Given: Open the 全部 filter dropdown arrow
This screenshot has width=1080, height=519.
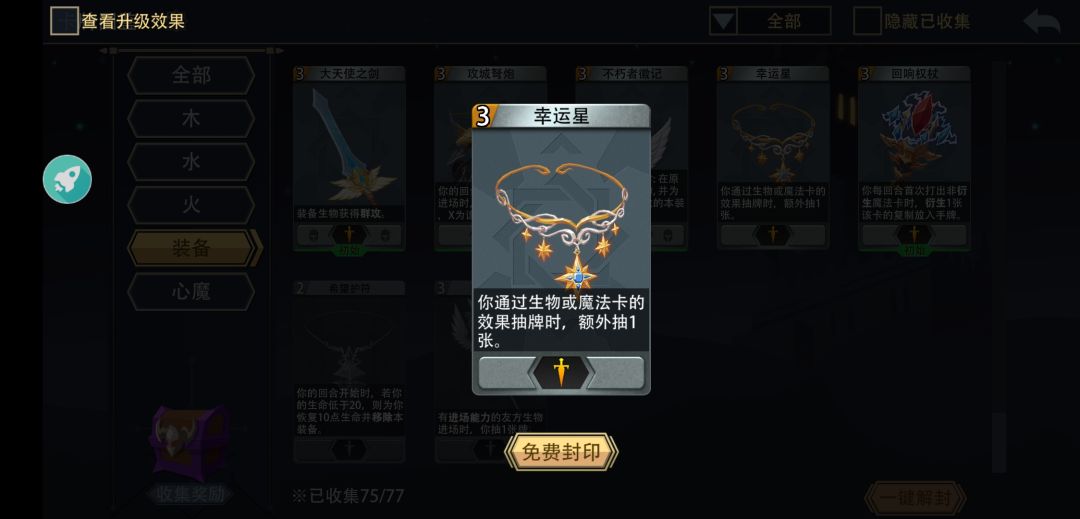Looking at the screenshot, I should [723, 21].
